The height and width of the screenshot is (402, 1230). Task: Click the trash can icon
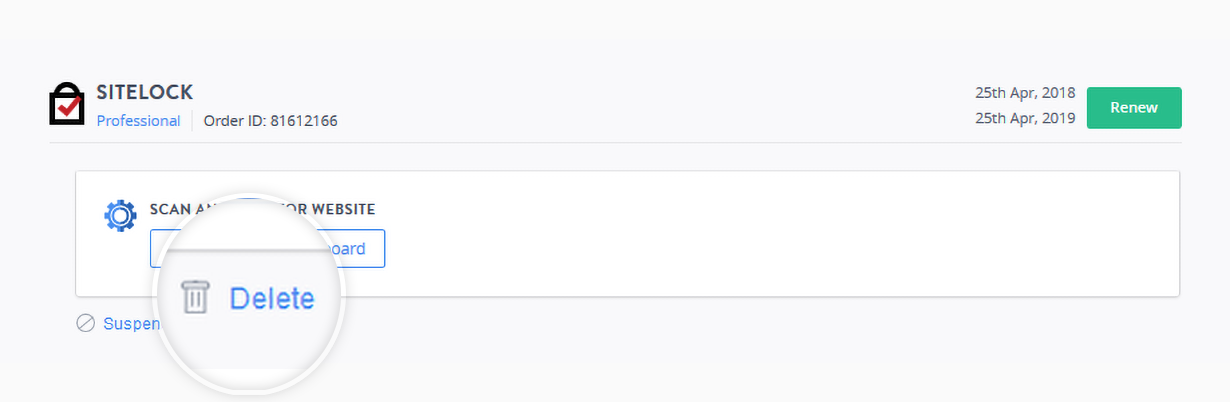[x=195, y=297]
